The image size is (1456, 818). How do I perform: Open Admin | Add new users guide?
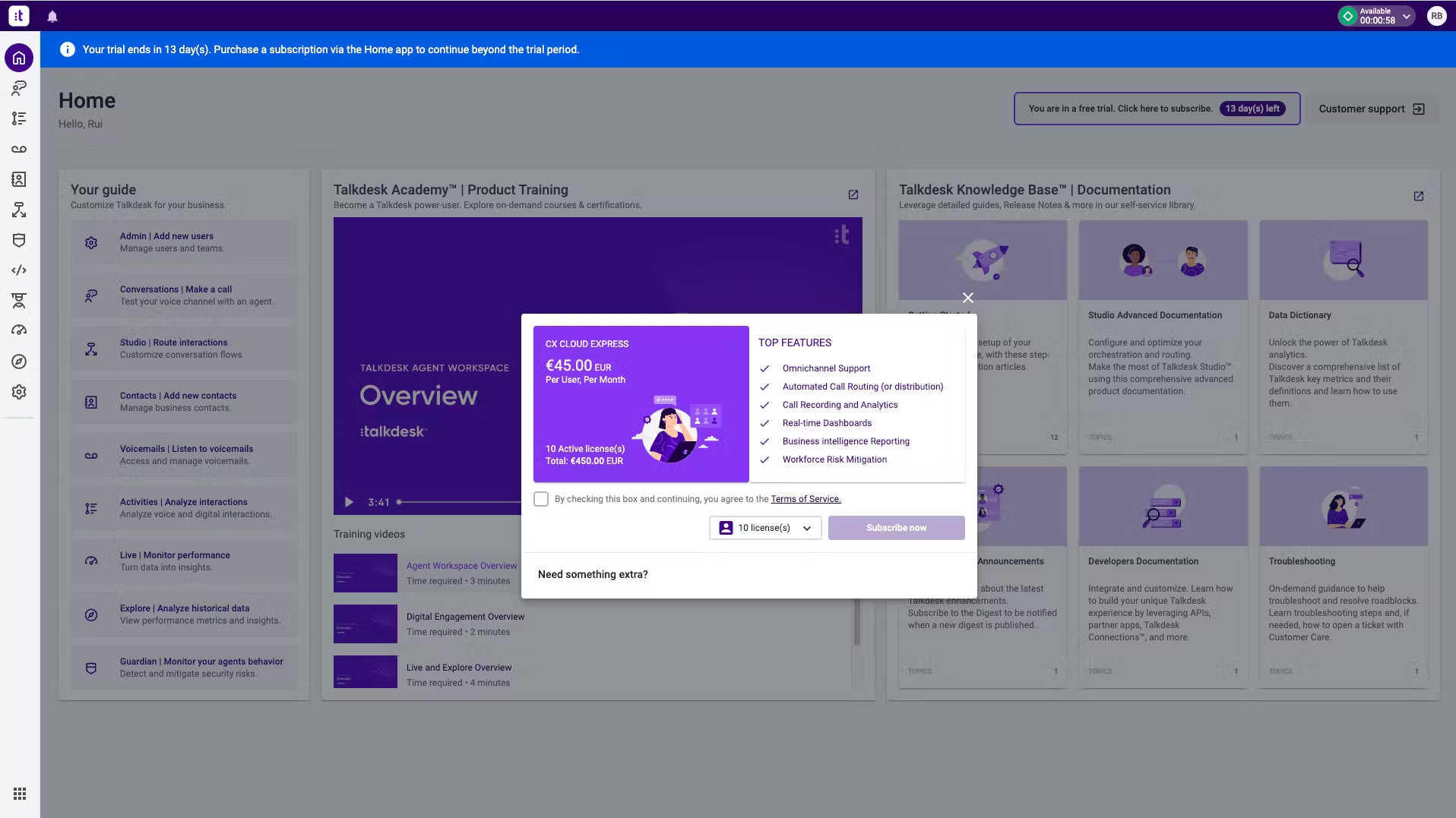[x=183, y=242]
